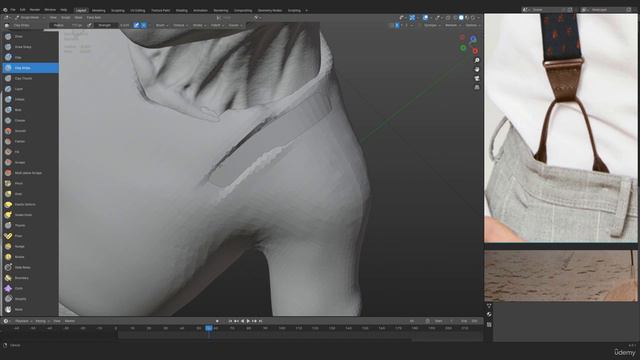Viewport: 640px width, 360px height.
Task: Toggle the camera view gizmo
Action: [477, 78]
